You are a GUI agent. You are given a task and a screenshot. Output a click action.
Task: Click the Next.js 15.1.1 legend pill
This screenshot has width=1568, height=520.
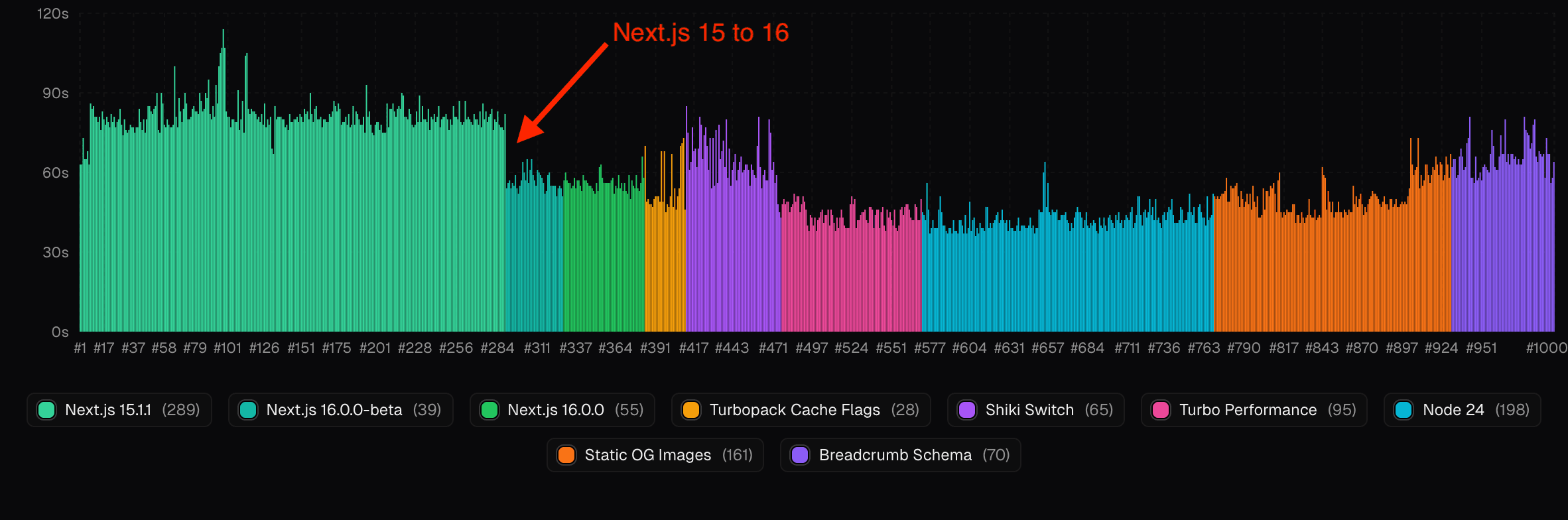click(x=119, y=410)
